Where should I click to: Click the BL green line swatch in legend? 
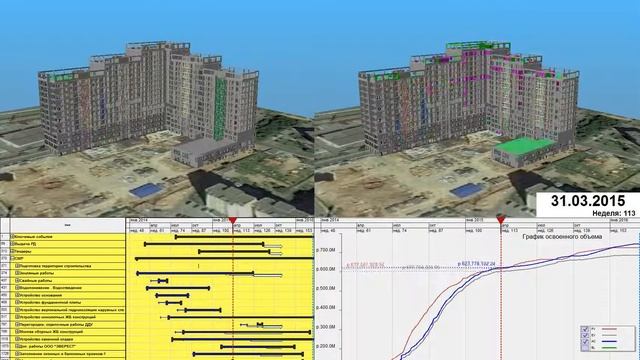[609, 347]
